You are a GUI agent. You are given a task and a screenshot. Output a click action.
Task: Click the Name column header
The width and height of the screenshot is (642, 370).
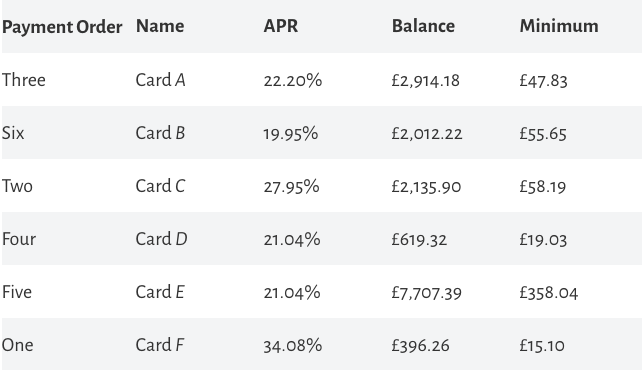[160, 26]
